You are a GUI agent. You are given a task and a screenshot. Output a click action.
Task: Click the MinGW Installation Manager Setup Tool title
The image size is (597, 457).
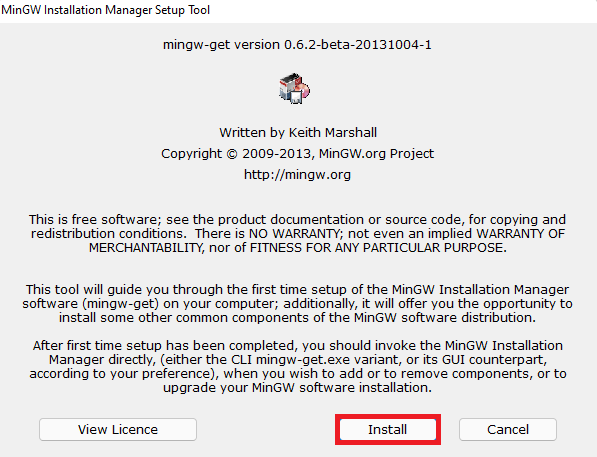coord(105,10)
